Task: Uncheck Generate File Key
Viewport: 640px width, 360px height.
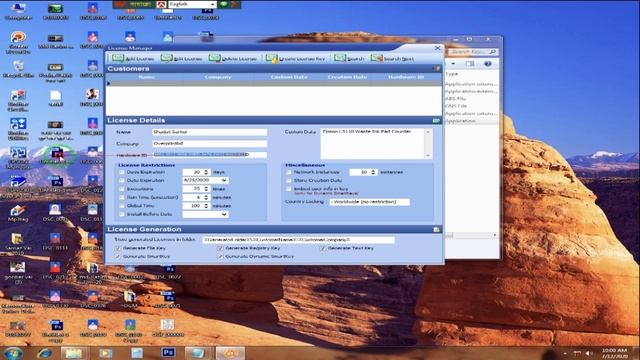Action: tap(118, 248)
